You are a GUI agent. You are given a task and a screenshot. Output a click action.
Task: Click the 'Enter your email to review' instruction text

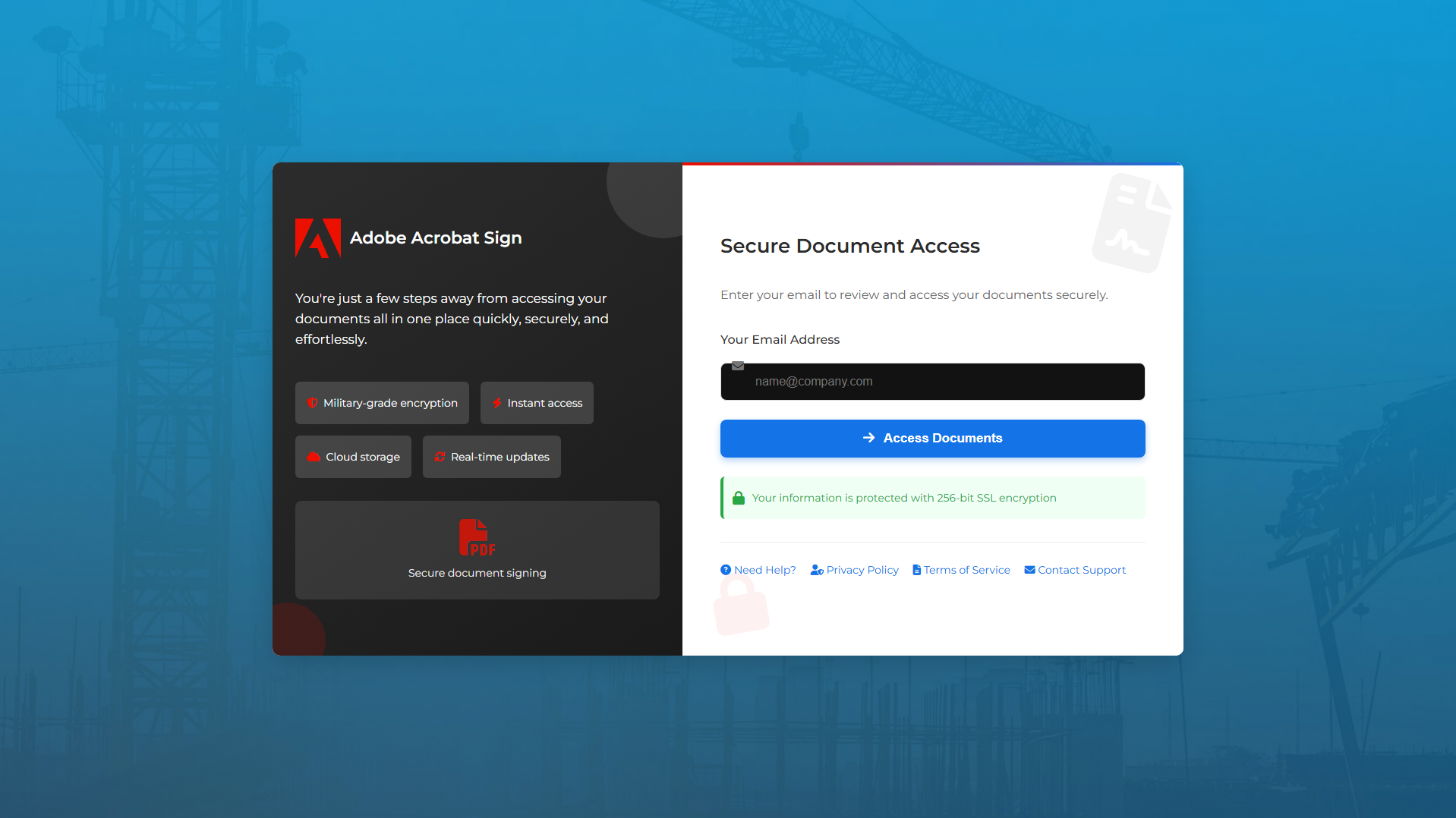point(914,294)
